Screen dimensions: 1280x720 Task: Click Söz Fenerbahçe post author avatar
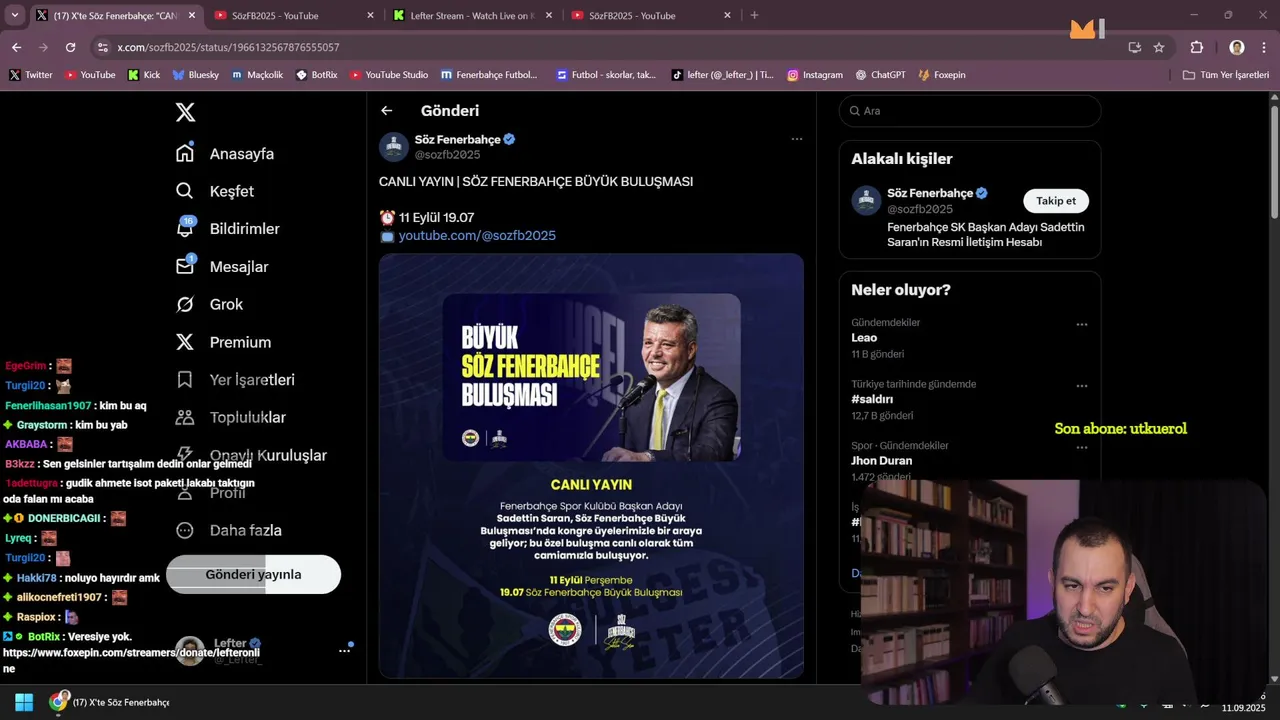coord(394,147)
